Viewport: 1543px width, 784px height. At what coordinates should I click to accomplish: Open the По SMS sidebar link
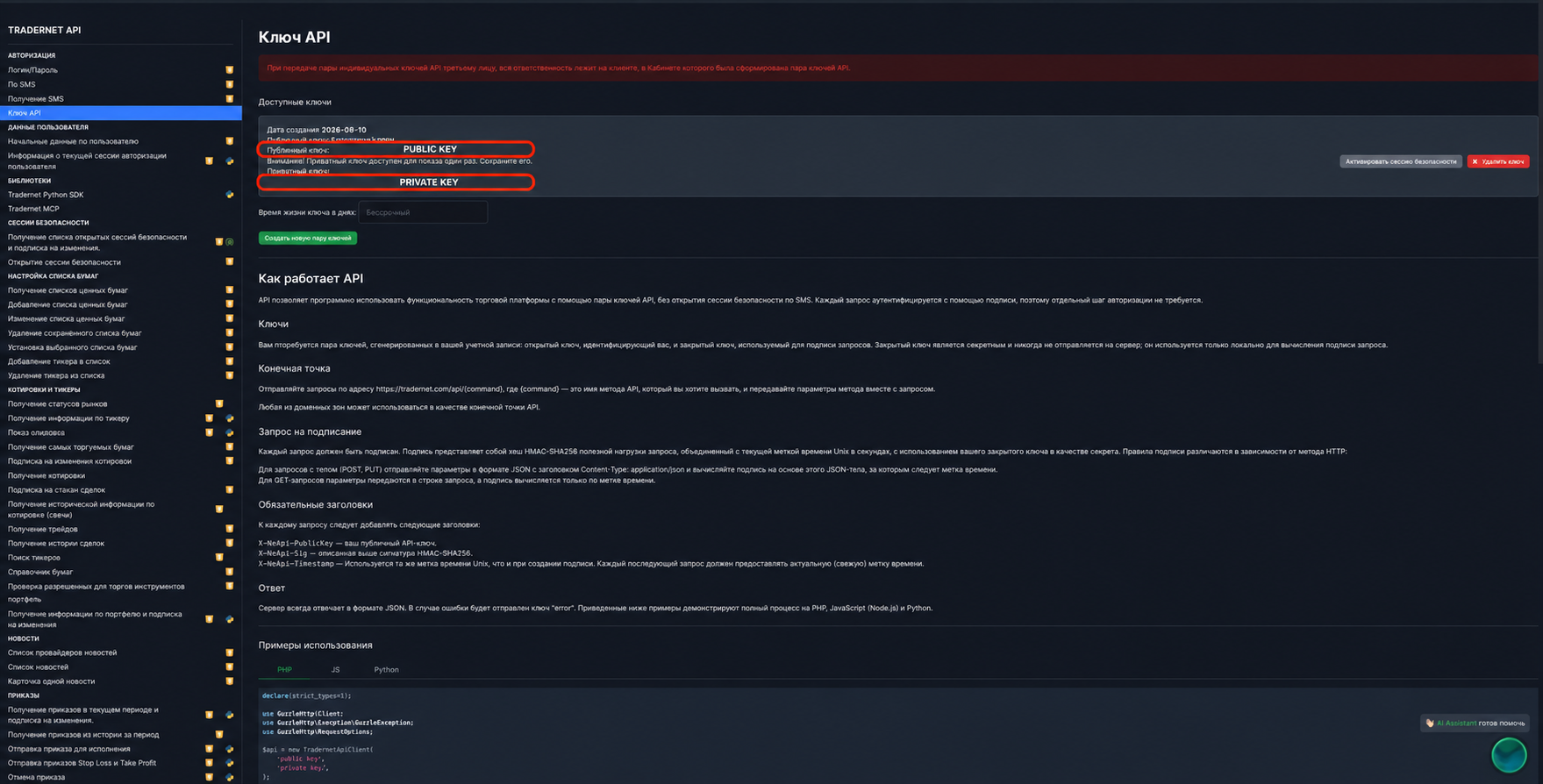pyautogui.click(x=22, y=84)
